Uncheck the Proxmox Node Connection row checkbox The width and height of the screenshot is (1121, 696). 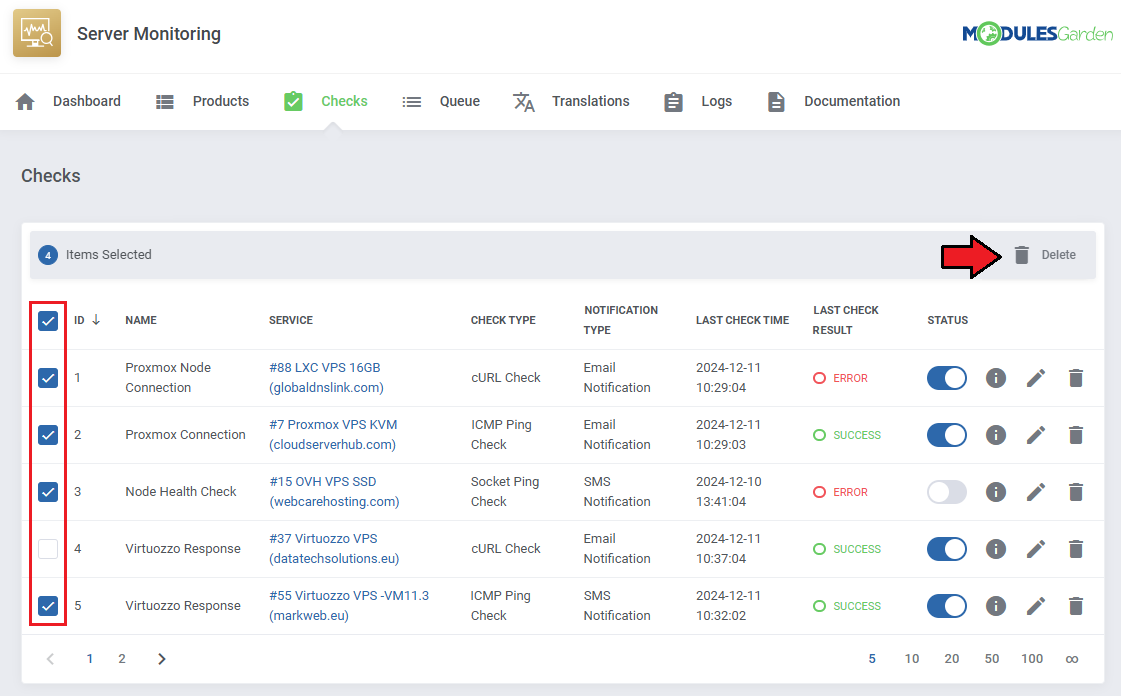click(48, 378)
